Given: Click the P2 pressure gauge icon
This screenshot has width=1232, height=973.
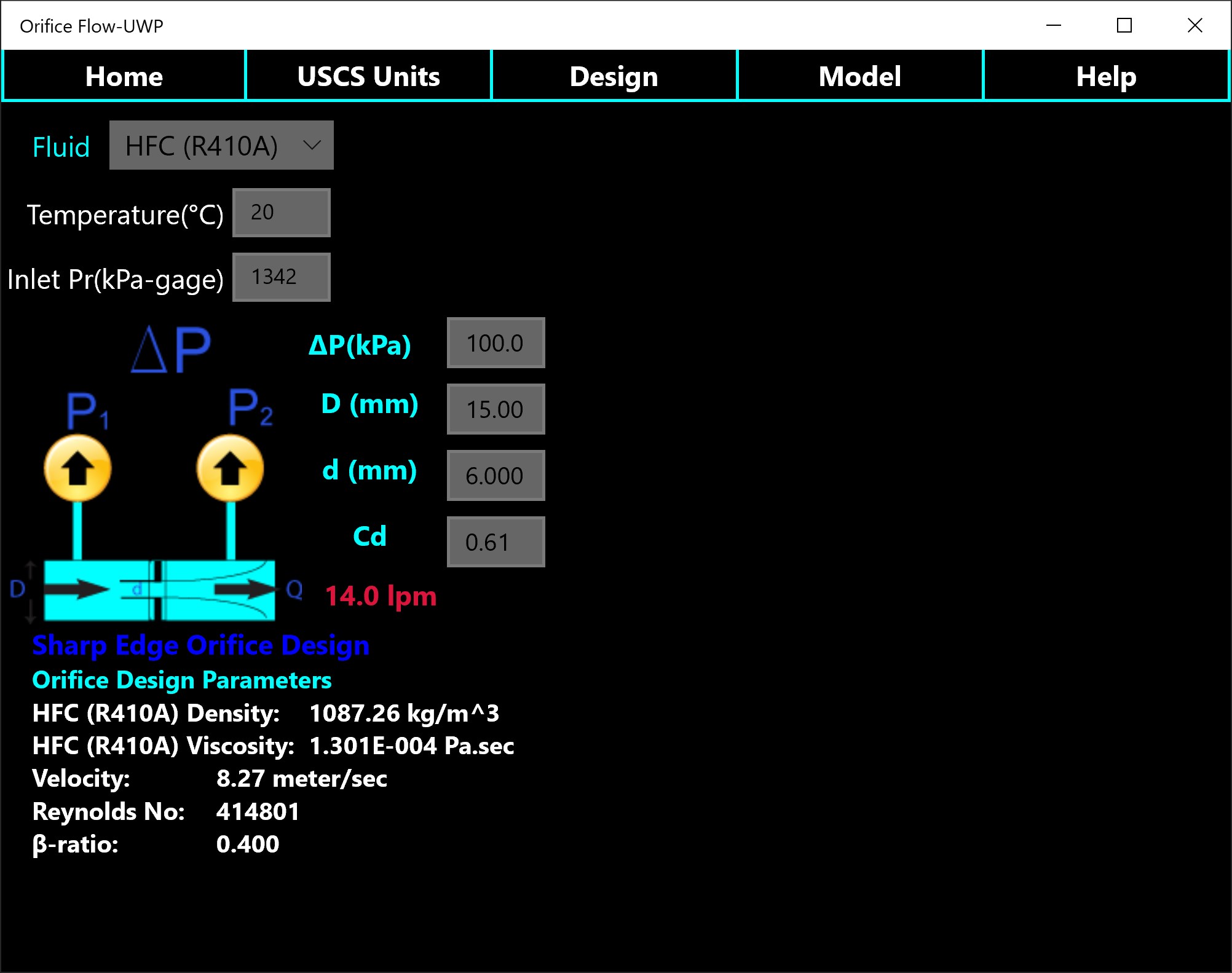Looking at the screenshot, I should 230,468.
